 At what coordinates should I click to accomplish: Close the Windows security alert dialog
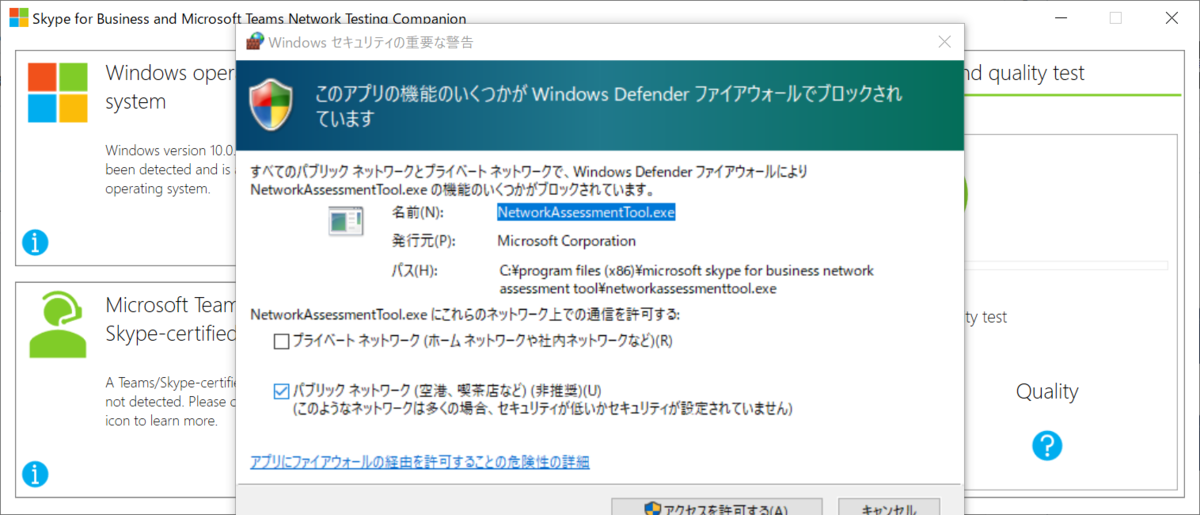tap(944, 42)
